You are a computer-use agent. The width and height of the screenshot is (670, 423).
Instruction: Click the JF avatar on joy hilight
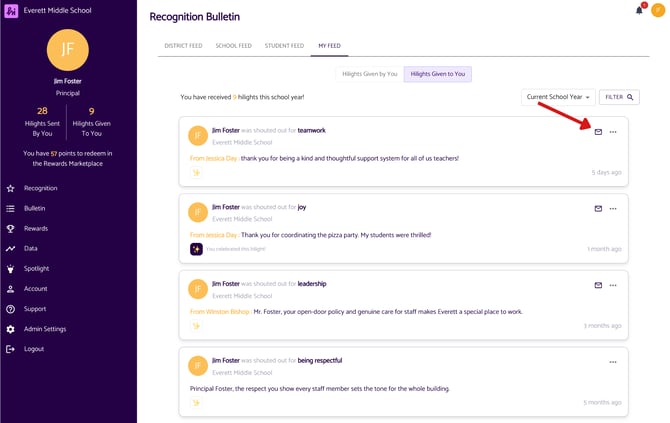198,212
